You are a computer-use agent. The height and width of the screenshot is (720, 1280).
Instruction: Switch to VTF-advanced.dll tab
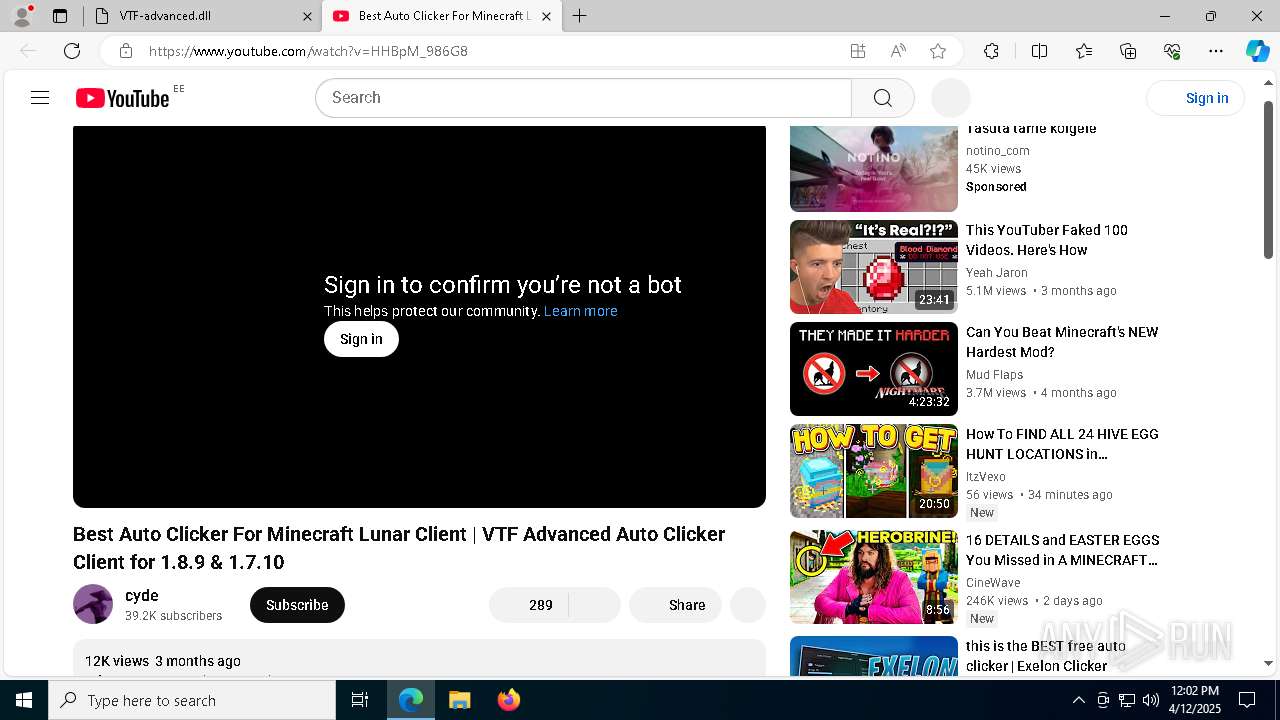coord(201,16)
